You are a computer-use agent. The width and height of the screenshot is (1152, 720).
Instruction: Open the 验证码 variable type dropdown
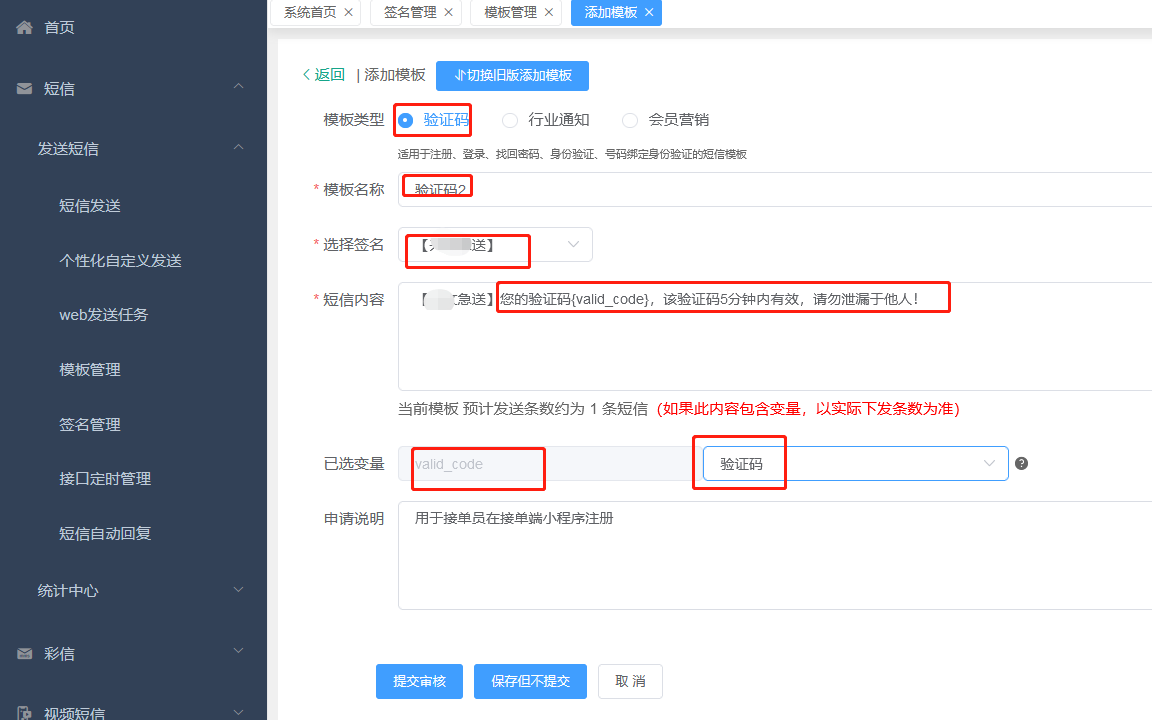[855, 464]
